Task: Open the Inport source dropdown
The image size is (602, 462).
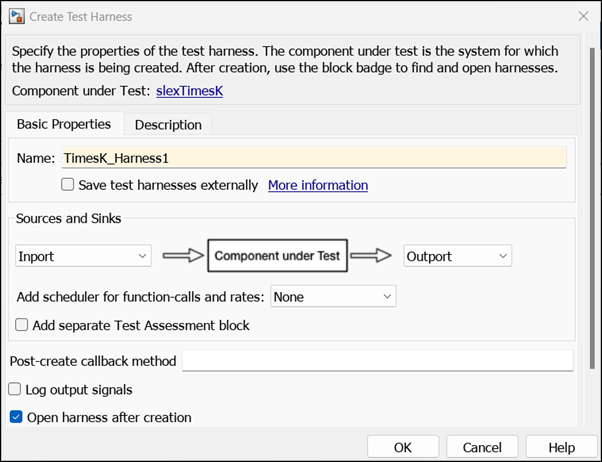Action: tap(83, 256)
